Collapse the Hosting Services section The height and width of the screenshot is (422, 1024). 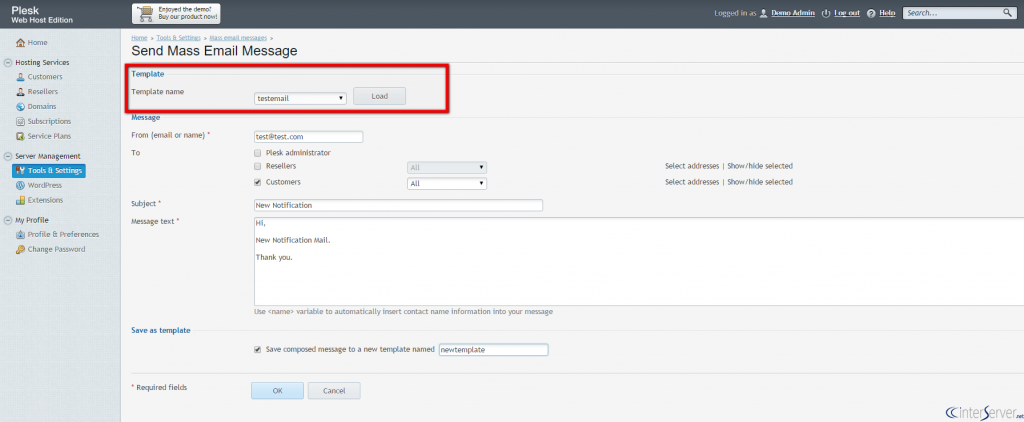coord(8,63)
